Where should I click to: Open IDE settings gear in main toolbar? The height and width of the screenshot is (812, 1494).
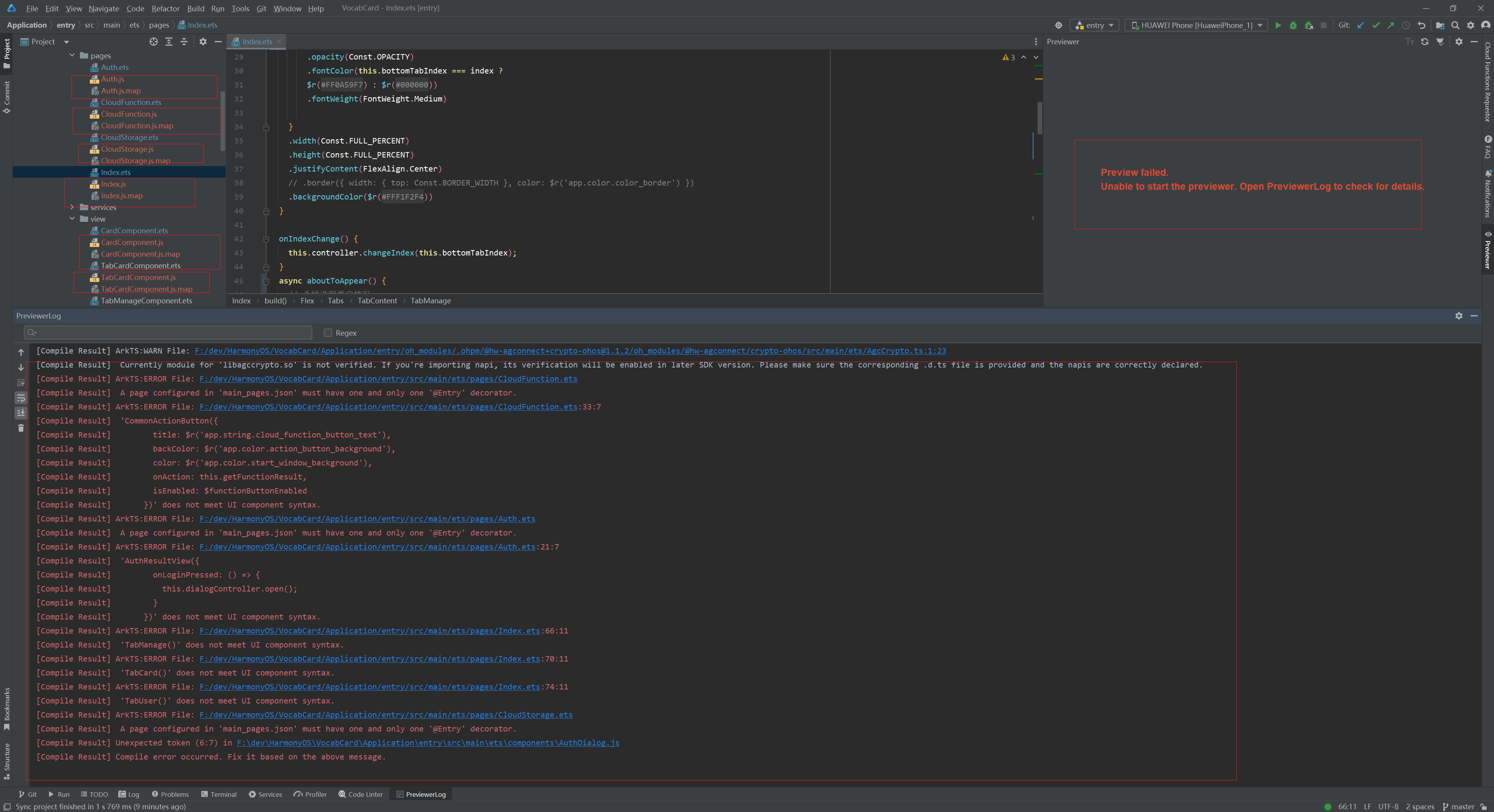click(1470, 25)
